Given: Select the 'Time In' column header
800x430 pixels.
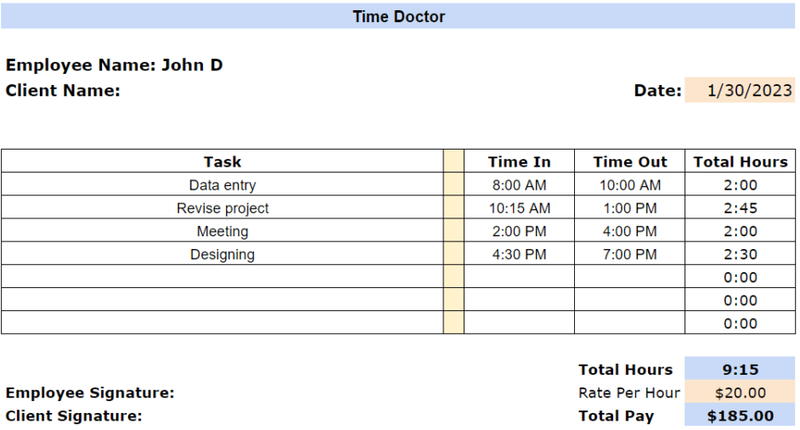Looking at the screenshot, I should pos(519,161).
